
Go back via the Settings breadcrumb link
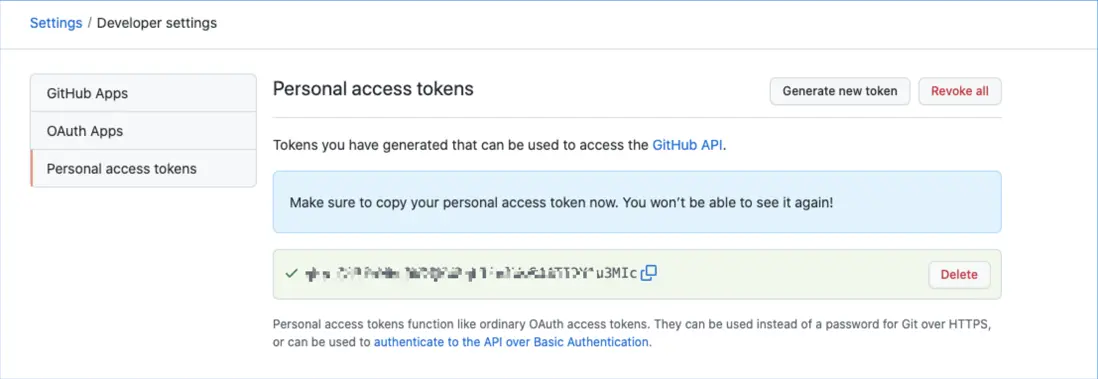(56, 23)
